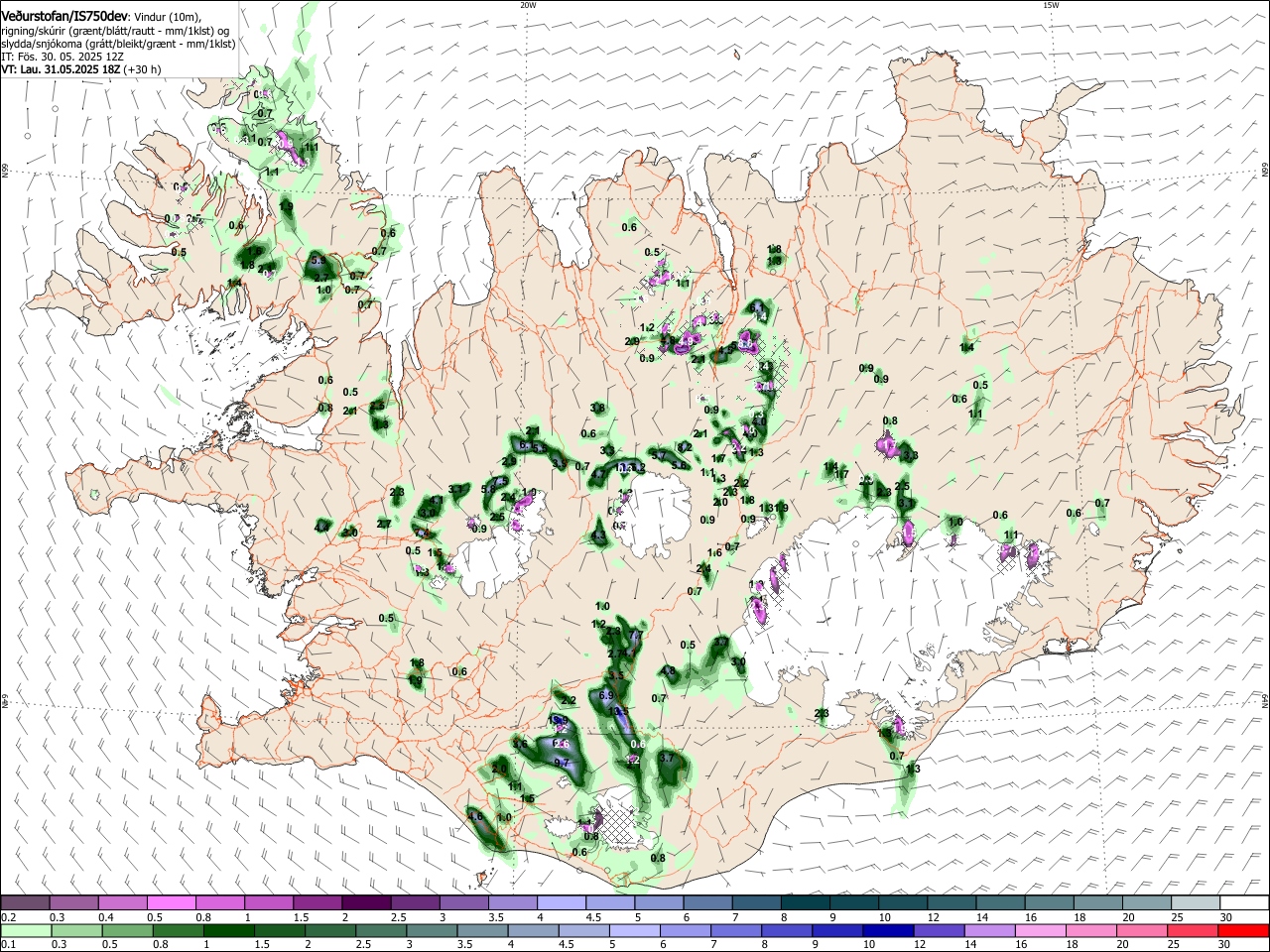Click the crimson 25–30 rain swatch
The width and height of the screenshot is (1270, 952).
coord(1194,930)
